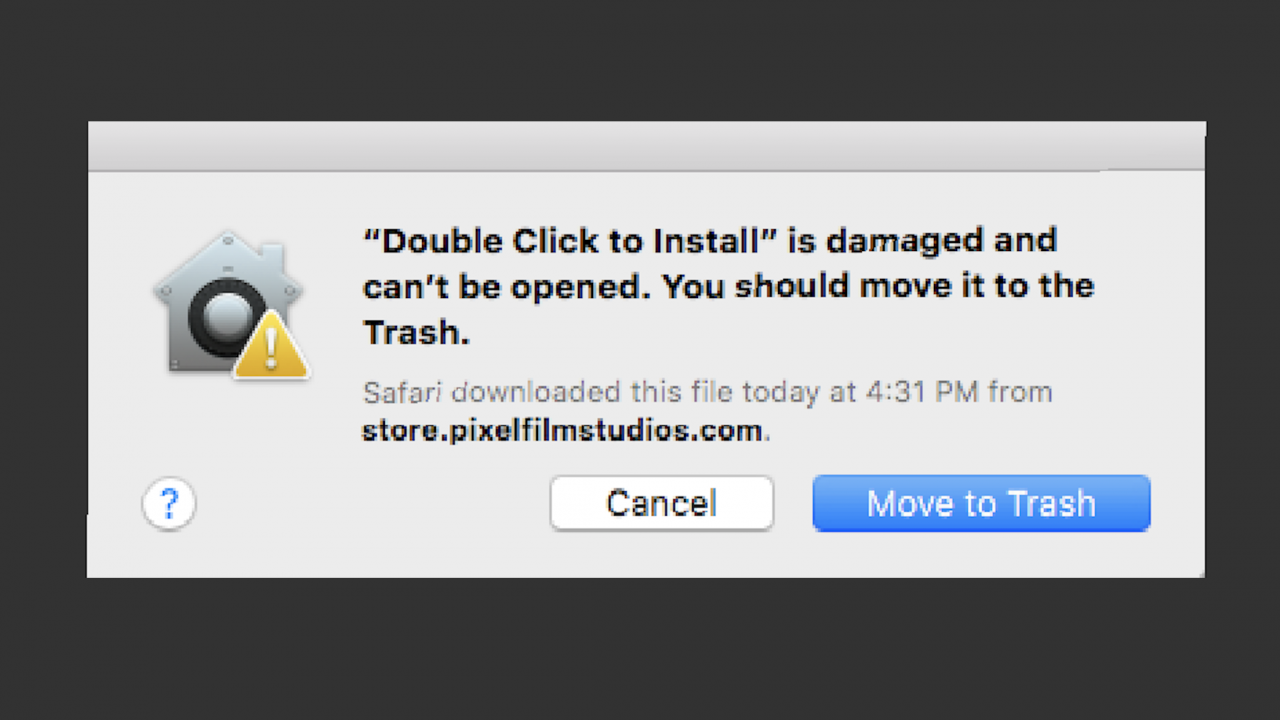This screenshot has width=1280, height=720.
Task: Click empty dialog area between help and Cancel
Action: click(x=372, y=503)
